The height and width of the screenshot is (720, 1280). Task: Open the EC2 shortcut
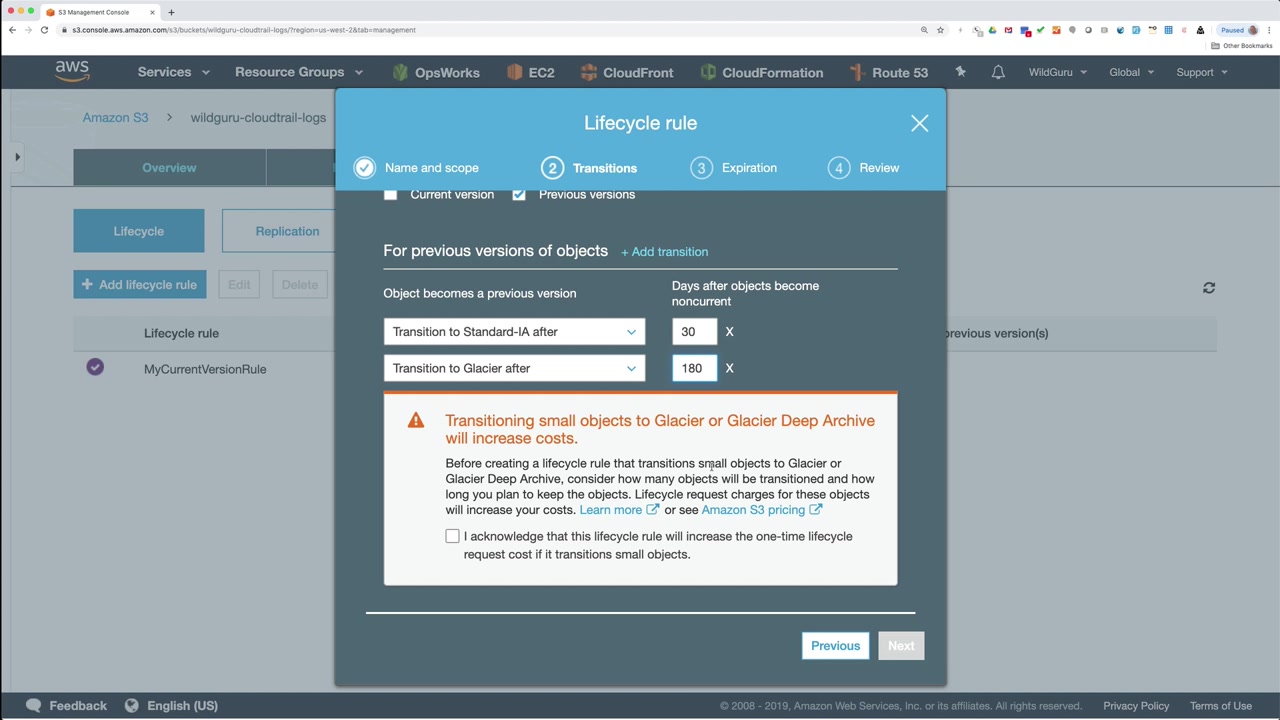(x=530, y=72)
